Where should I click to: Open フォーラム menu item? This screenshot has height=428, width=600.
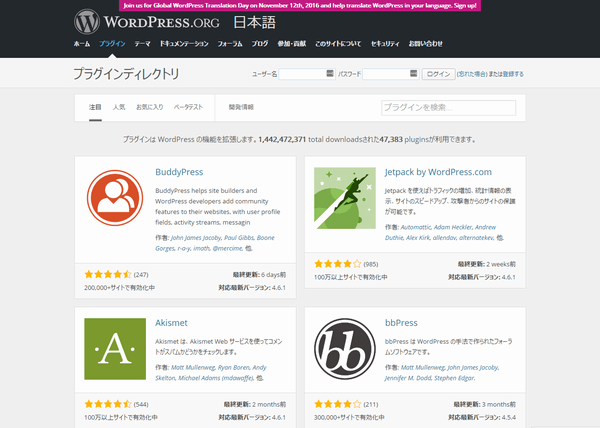(230, 44)
